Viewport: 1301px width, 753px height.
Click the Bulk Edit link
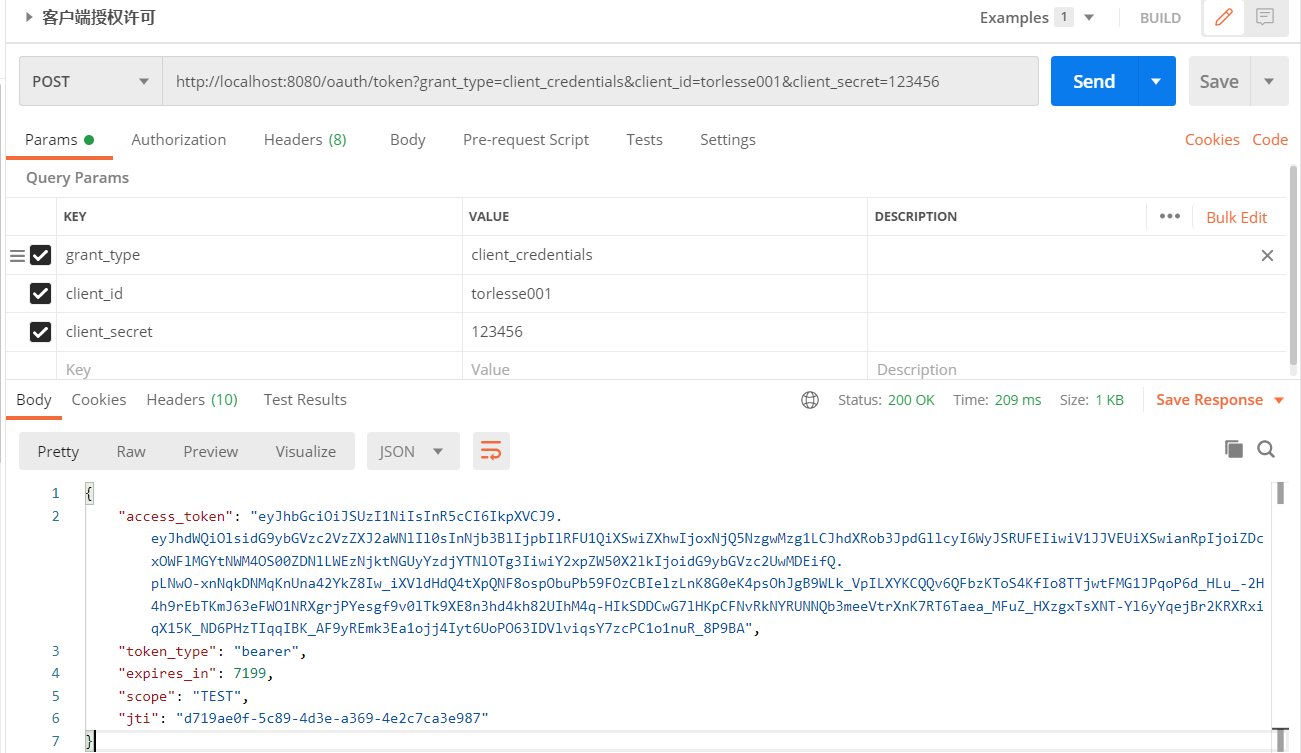[1237, 217]
